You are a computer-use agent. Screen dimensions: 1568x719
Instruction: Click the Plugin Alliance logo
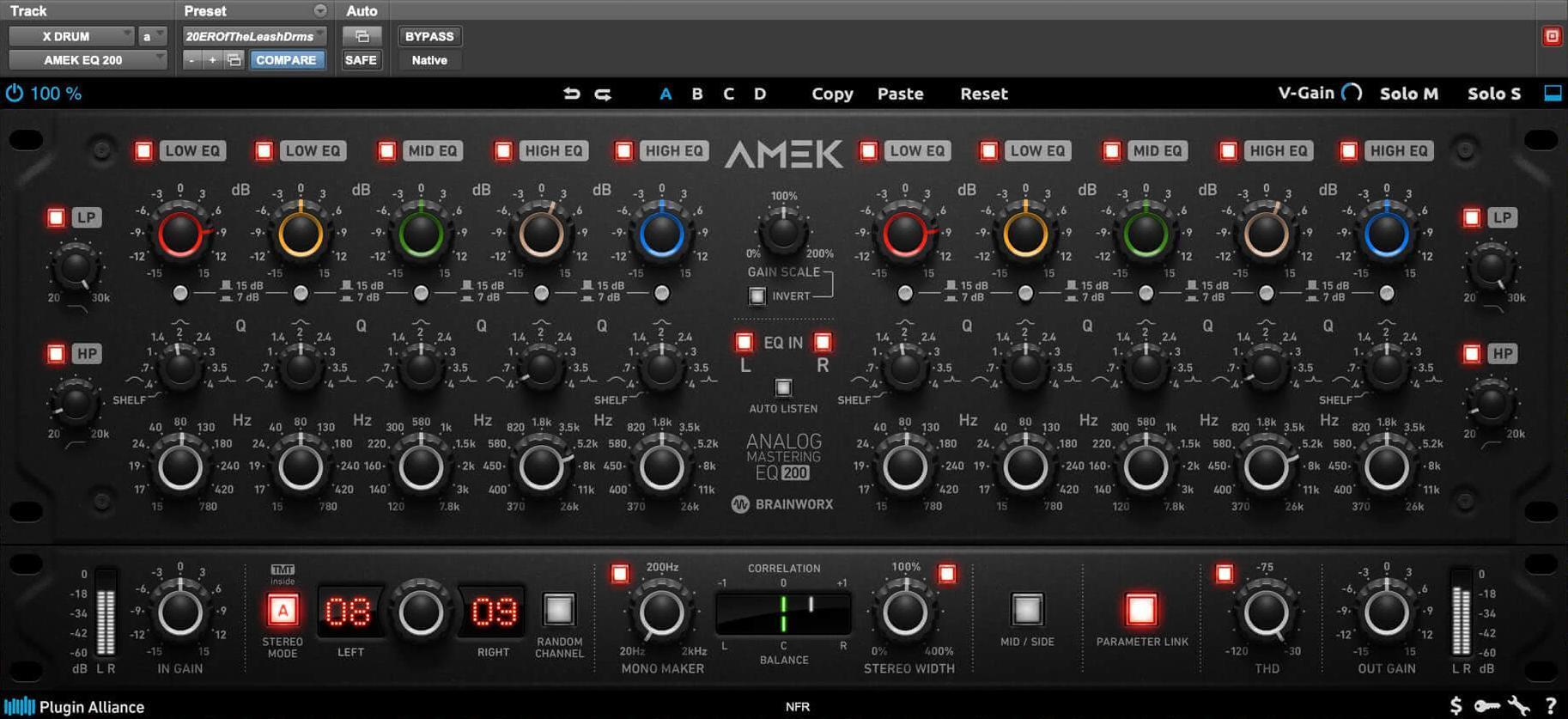[74, 706]
